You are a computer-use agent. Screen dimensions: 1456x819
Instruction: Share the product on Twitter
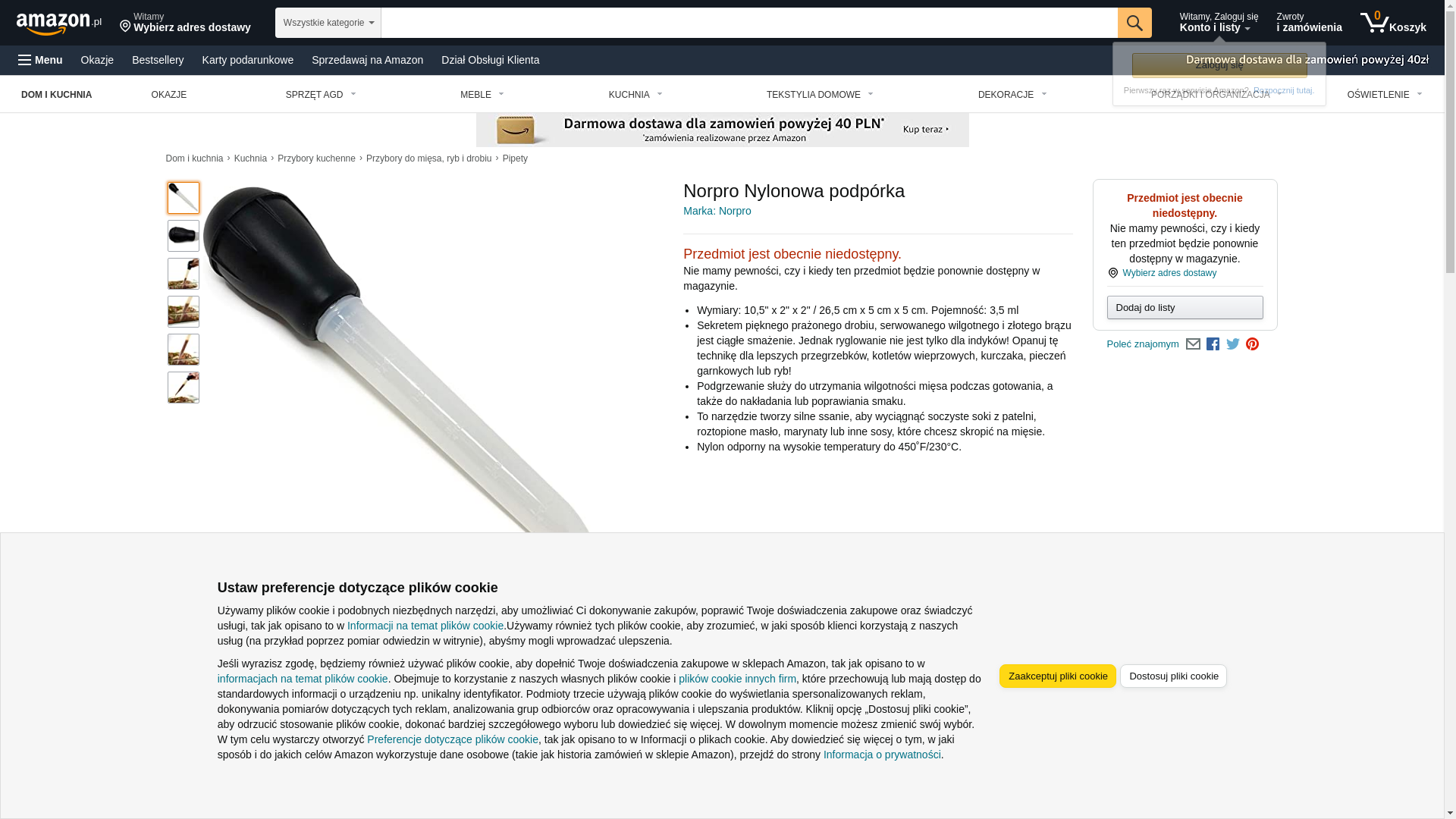pos(1233,344)
